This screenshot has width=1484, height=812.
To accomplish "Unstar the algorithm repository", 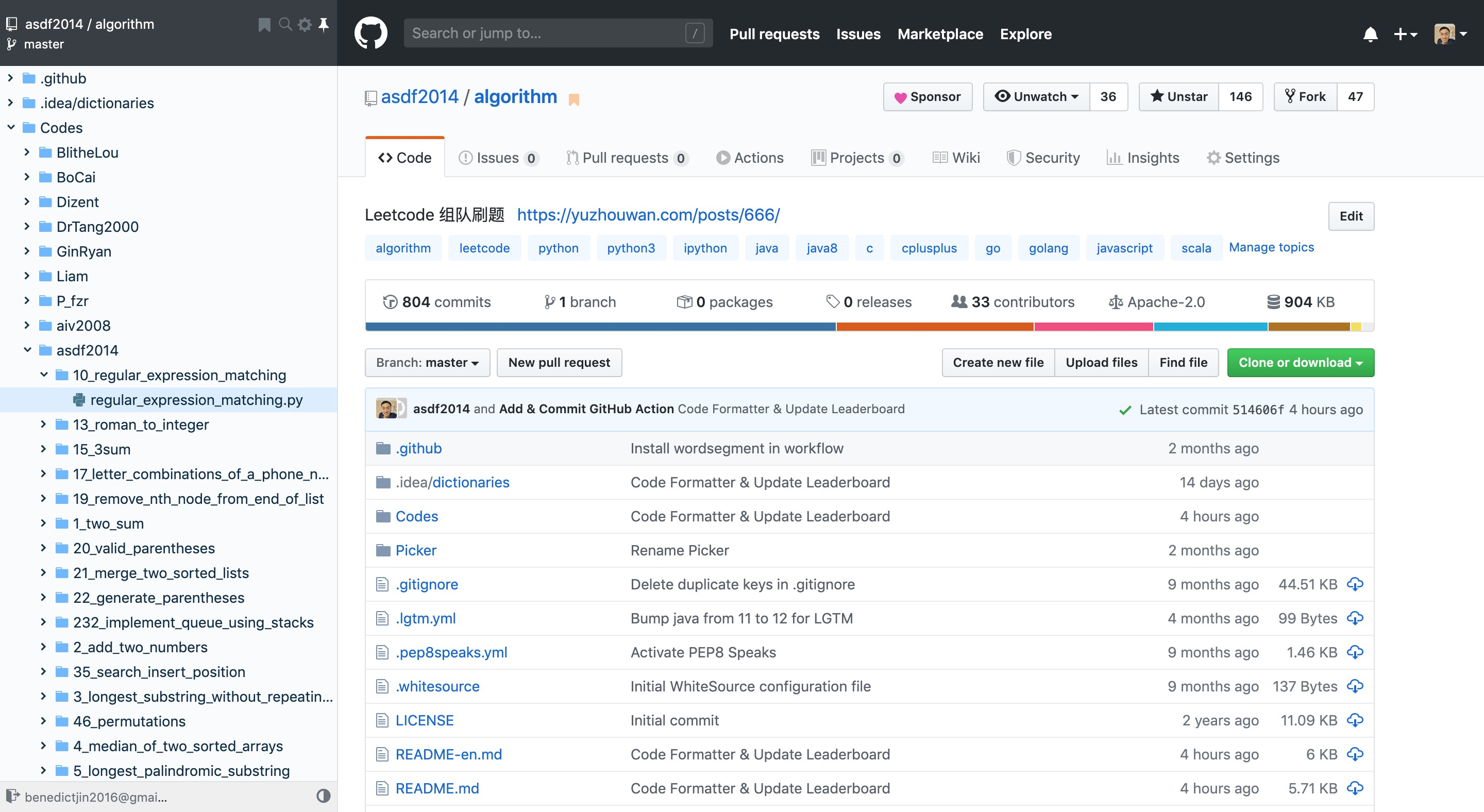I will 1178,97.
